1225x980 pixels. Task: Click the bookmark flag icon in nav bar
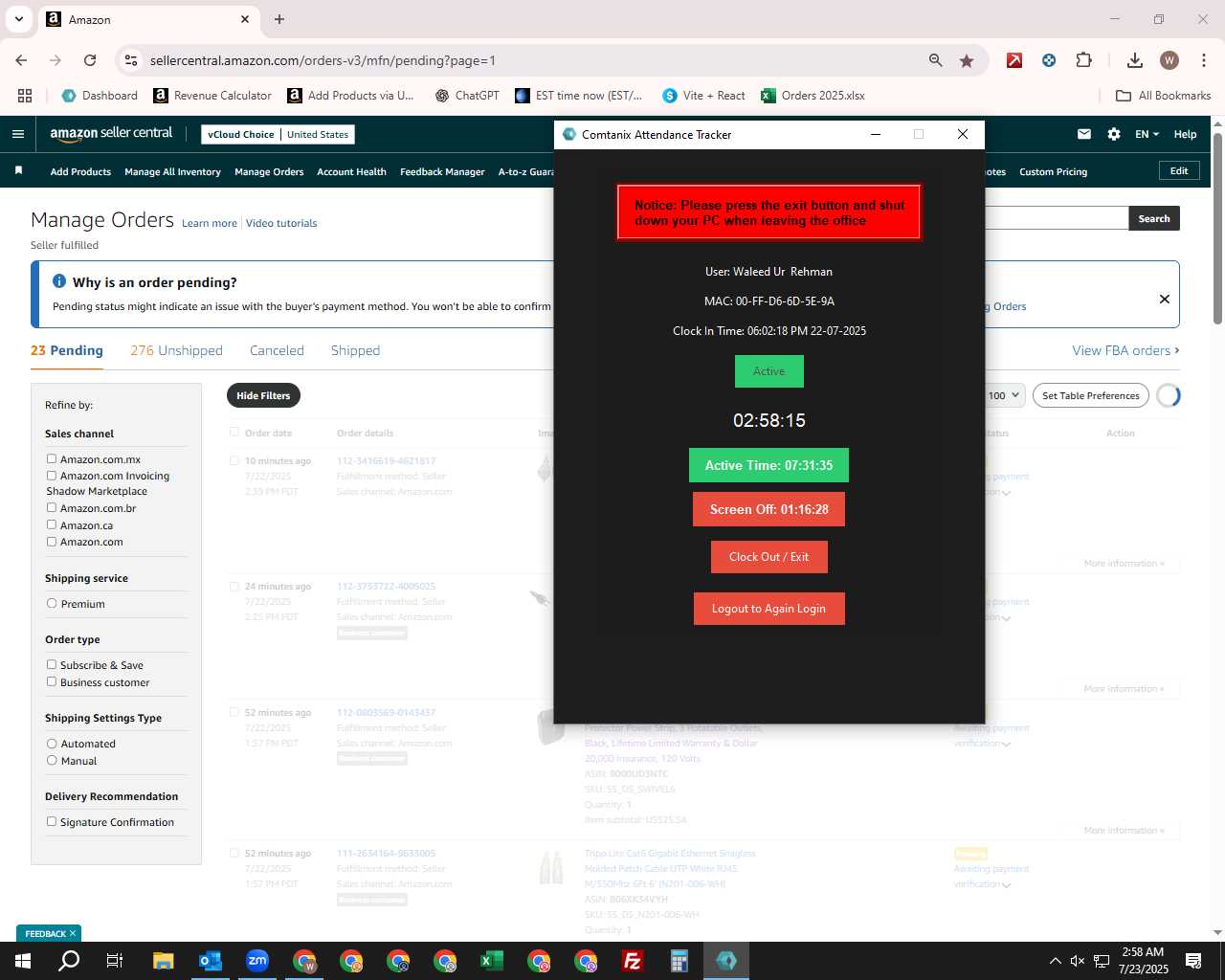(x=18, y=170)
